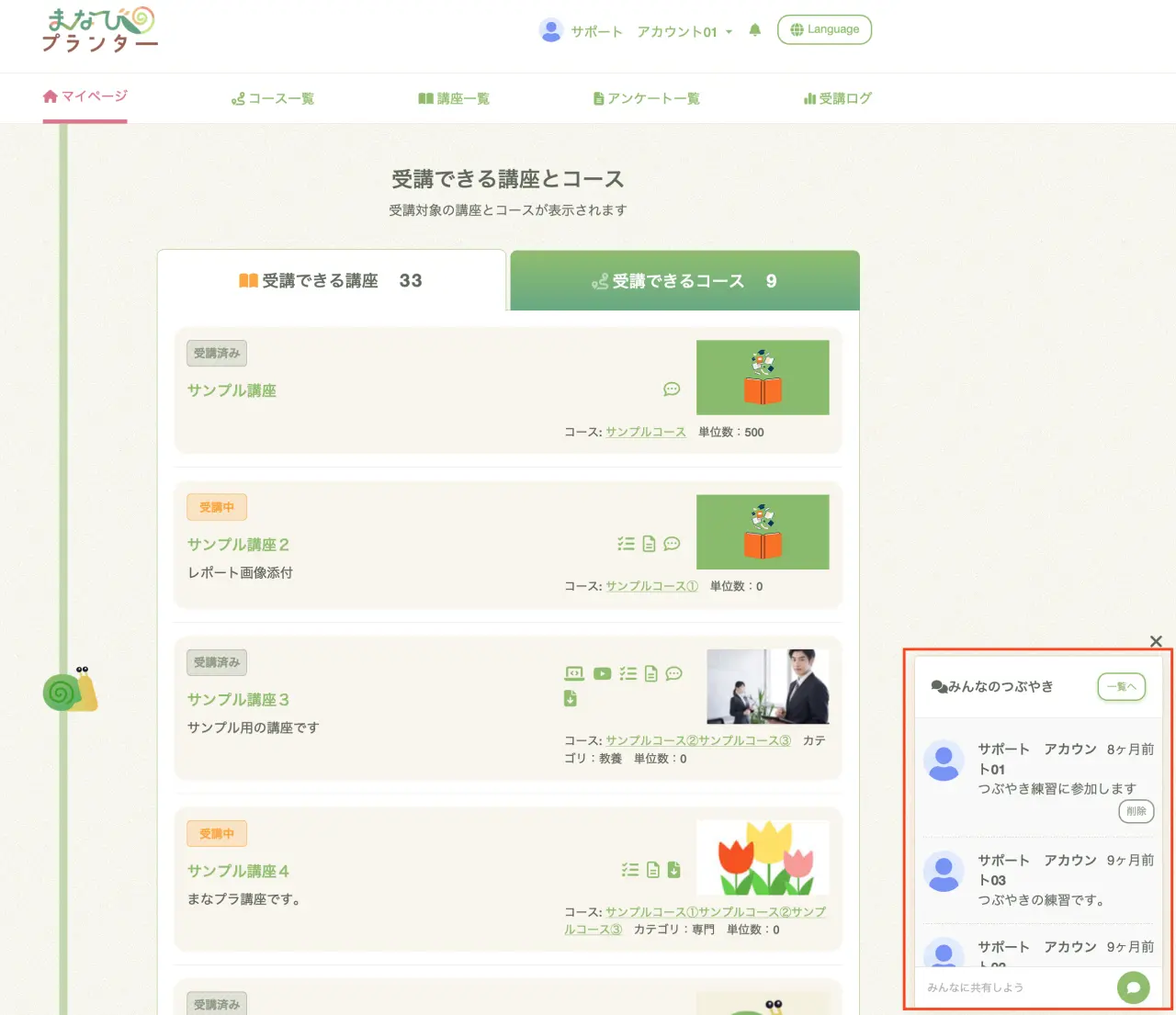
Task: Open the コース一覧 menu item
Action: pyautogui.click(x=273, y=98)
